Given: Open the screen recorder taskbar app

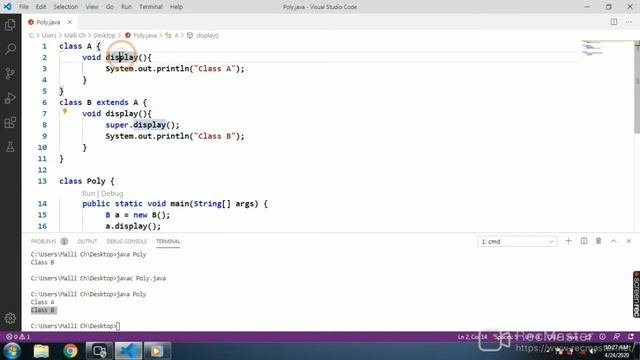Looking at the screenshot, I should pos(99,351).
